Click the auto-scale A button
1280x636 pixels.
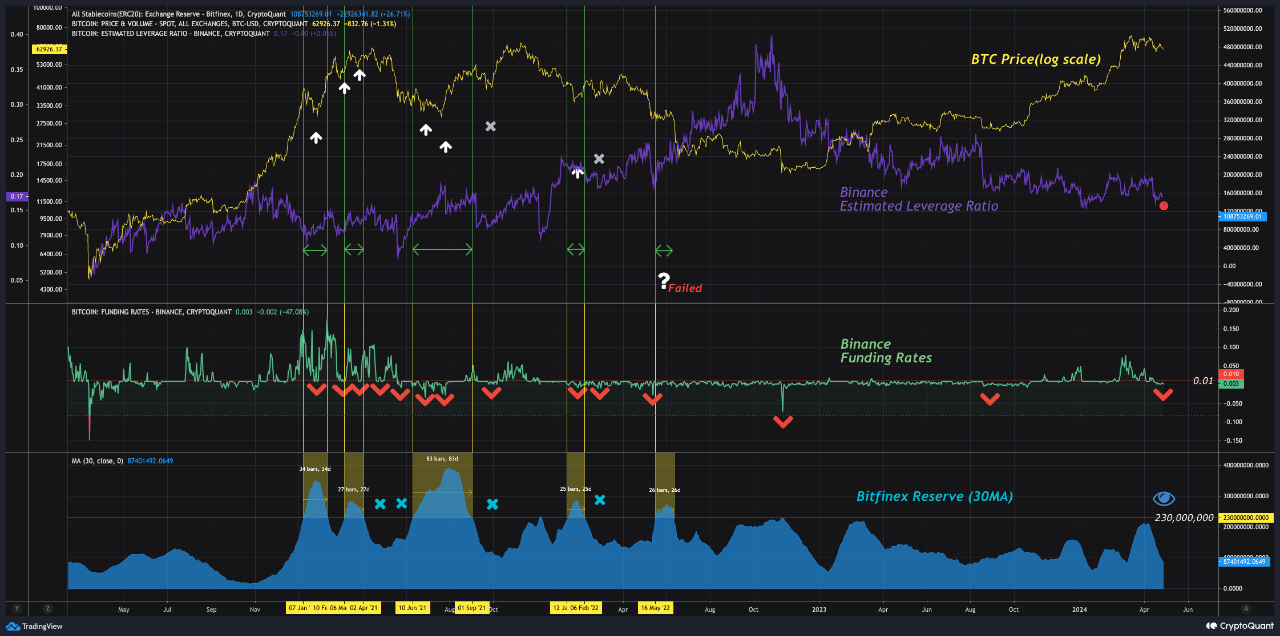(1245, 607)
